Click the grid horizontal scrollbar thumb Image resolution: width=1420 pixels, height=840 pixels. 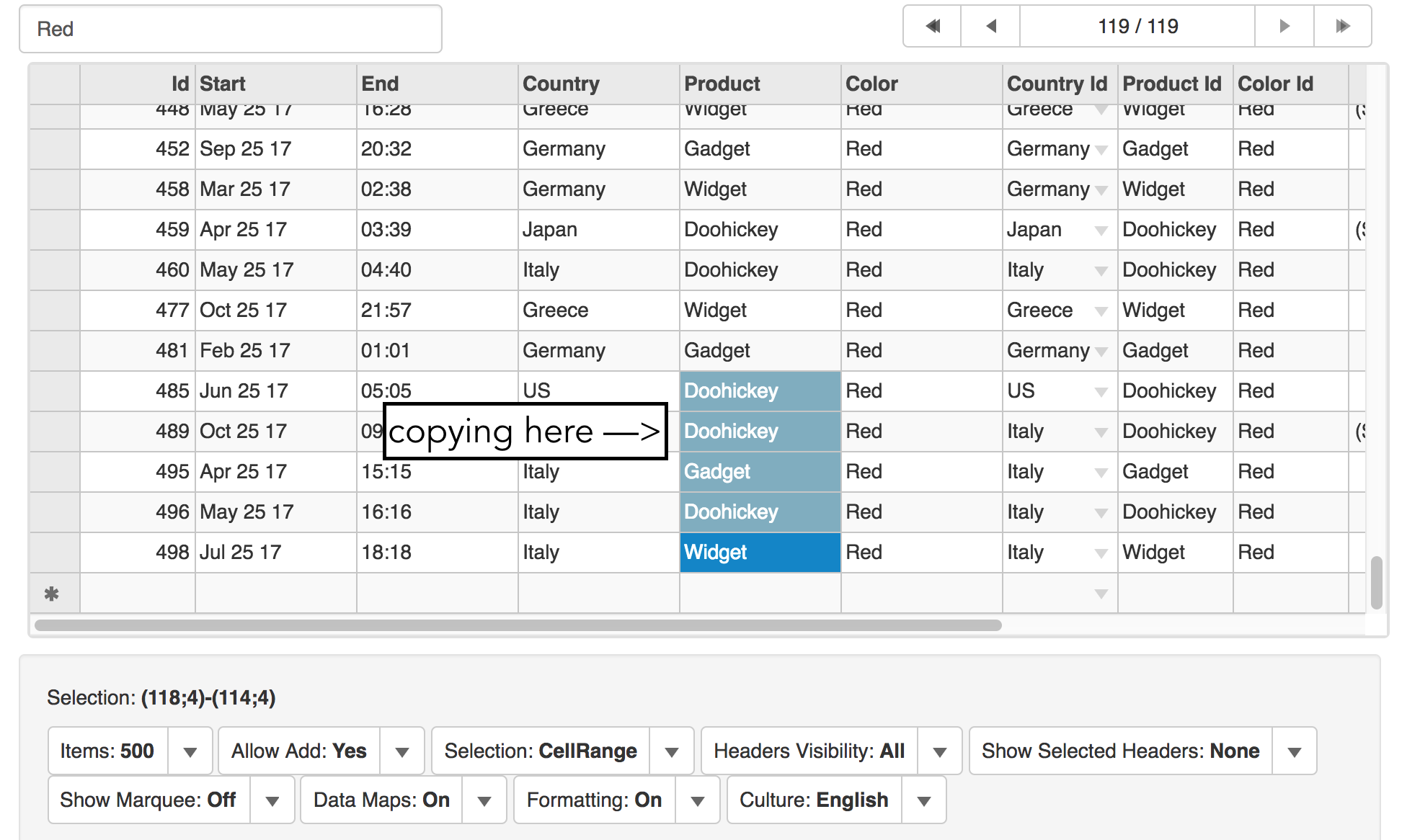coord(518,625)
